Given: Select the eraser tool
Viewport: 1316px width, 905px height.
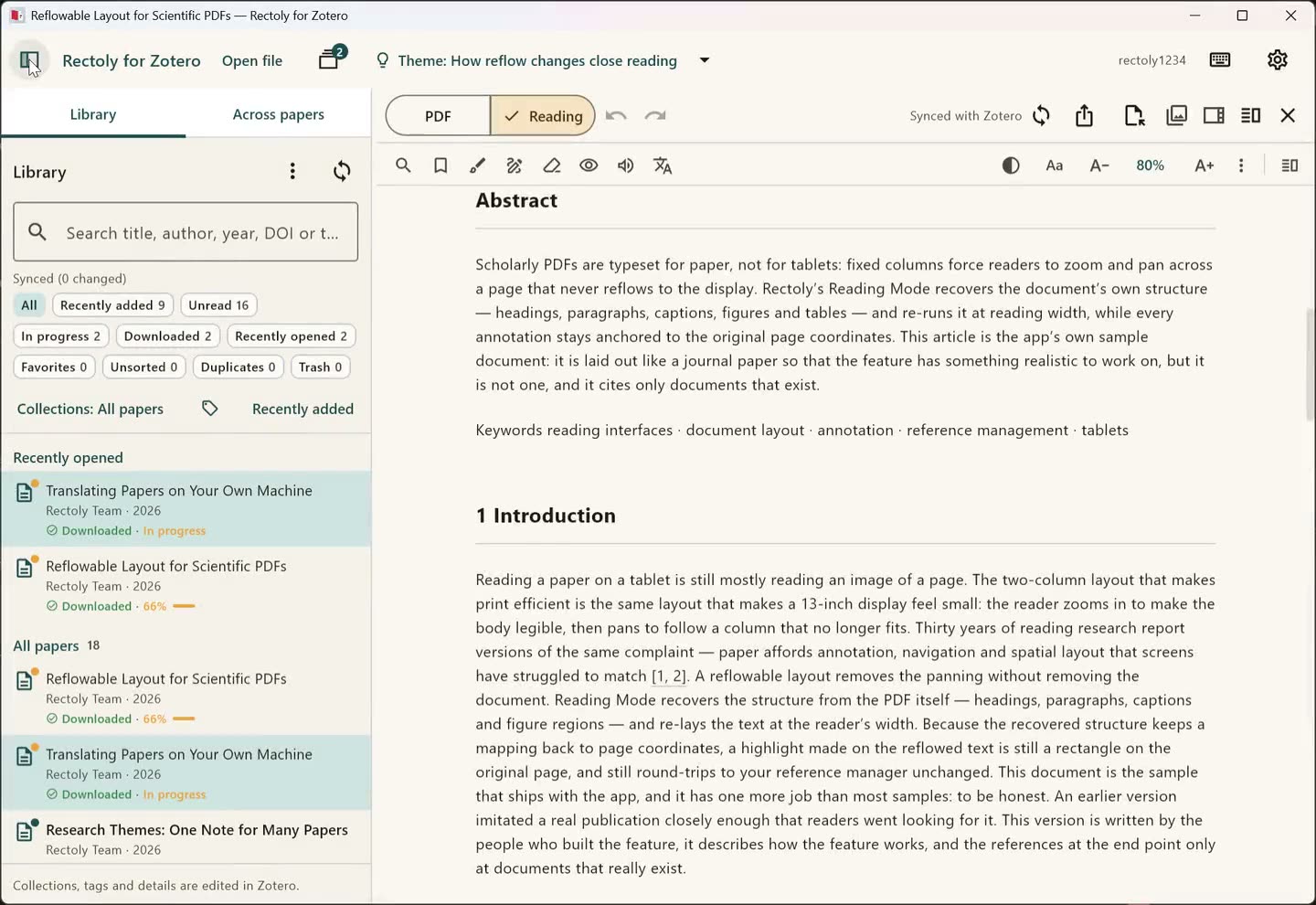Looking at the screenshot, I should point(552,165).
